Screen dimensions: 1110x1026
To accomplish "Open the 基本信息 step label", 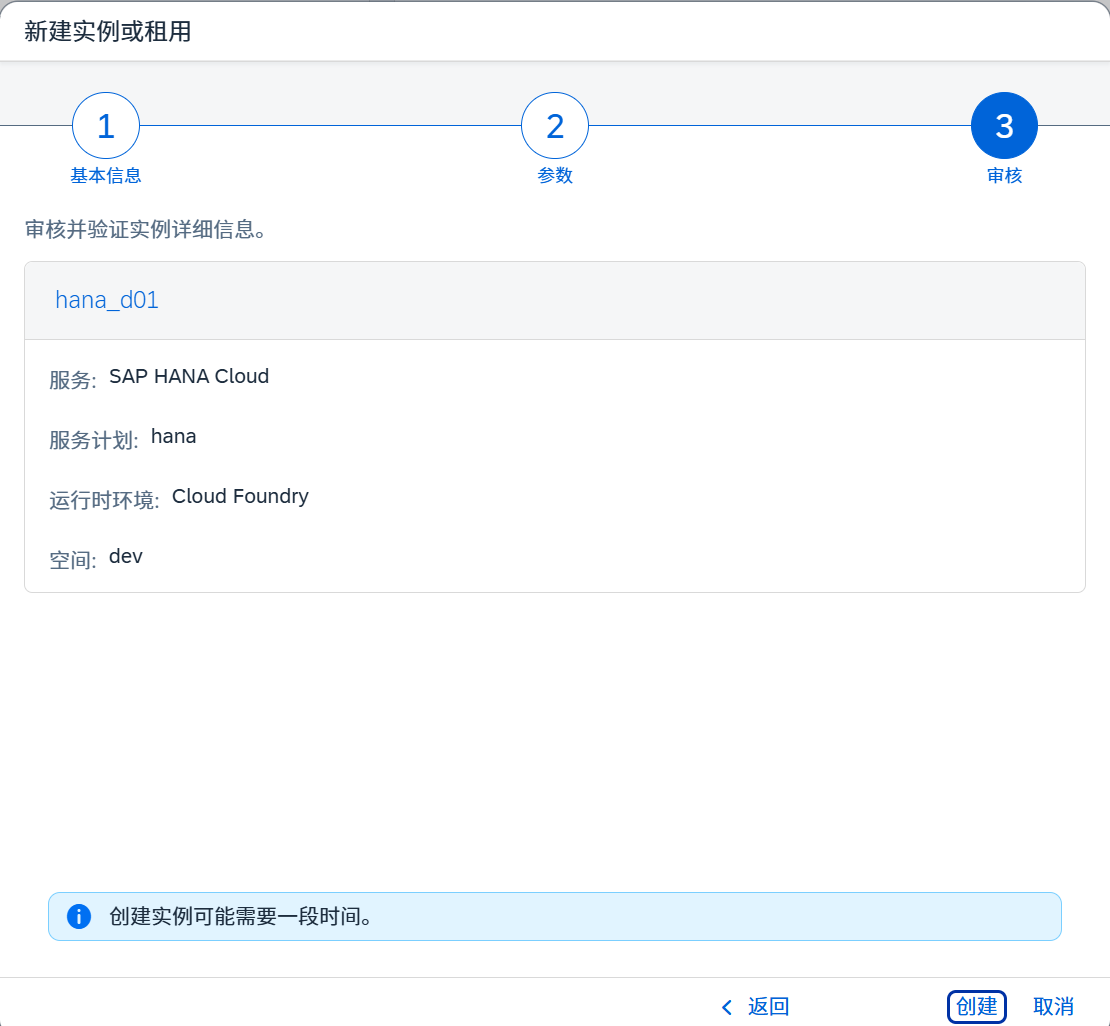I will (x=105, y=176).
